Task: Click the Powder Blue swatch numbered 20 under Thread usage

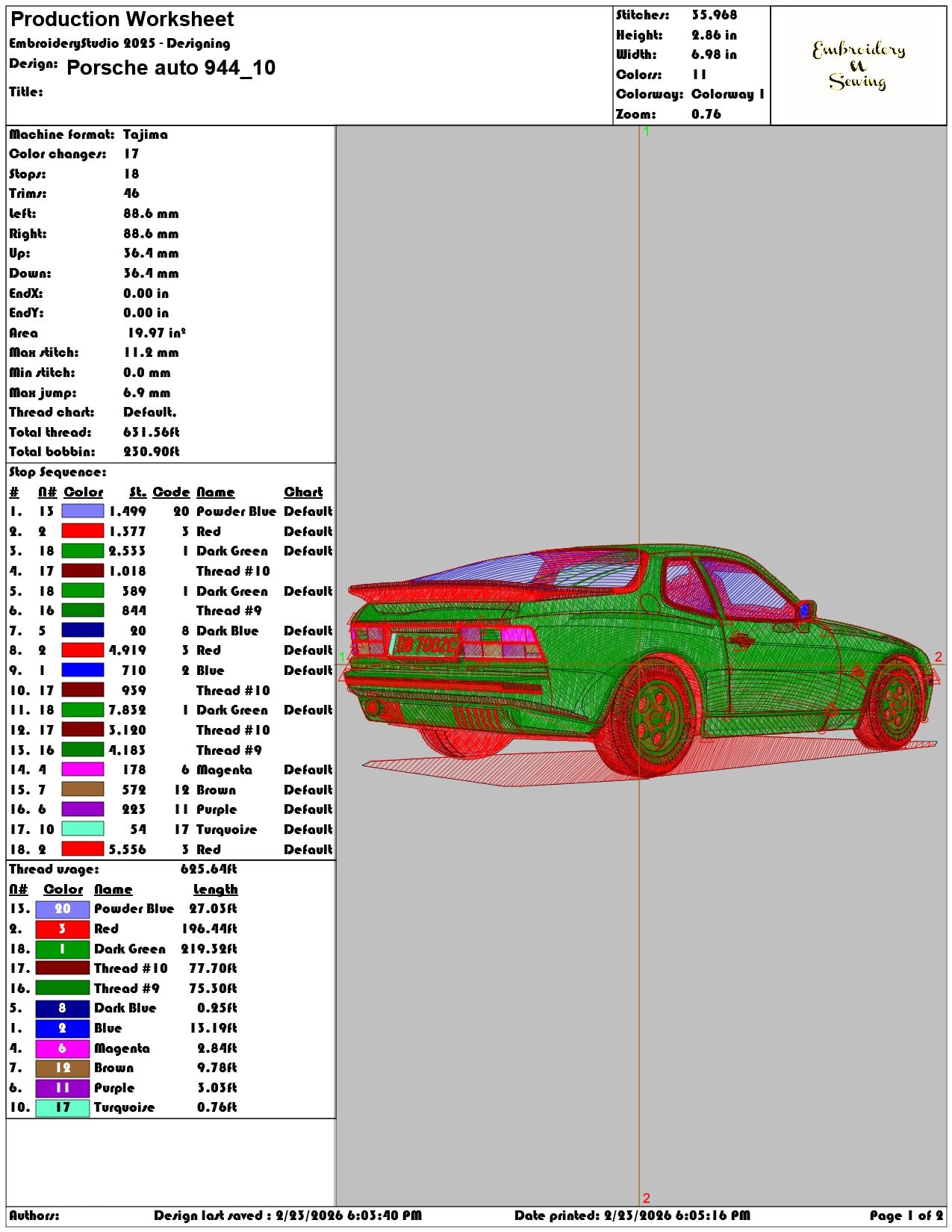Action: (63, 909)
